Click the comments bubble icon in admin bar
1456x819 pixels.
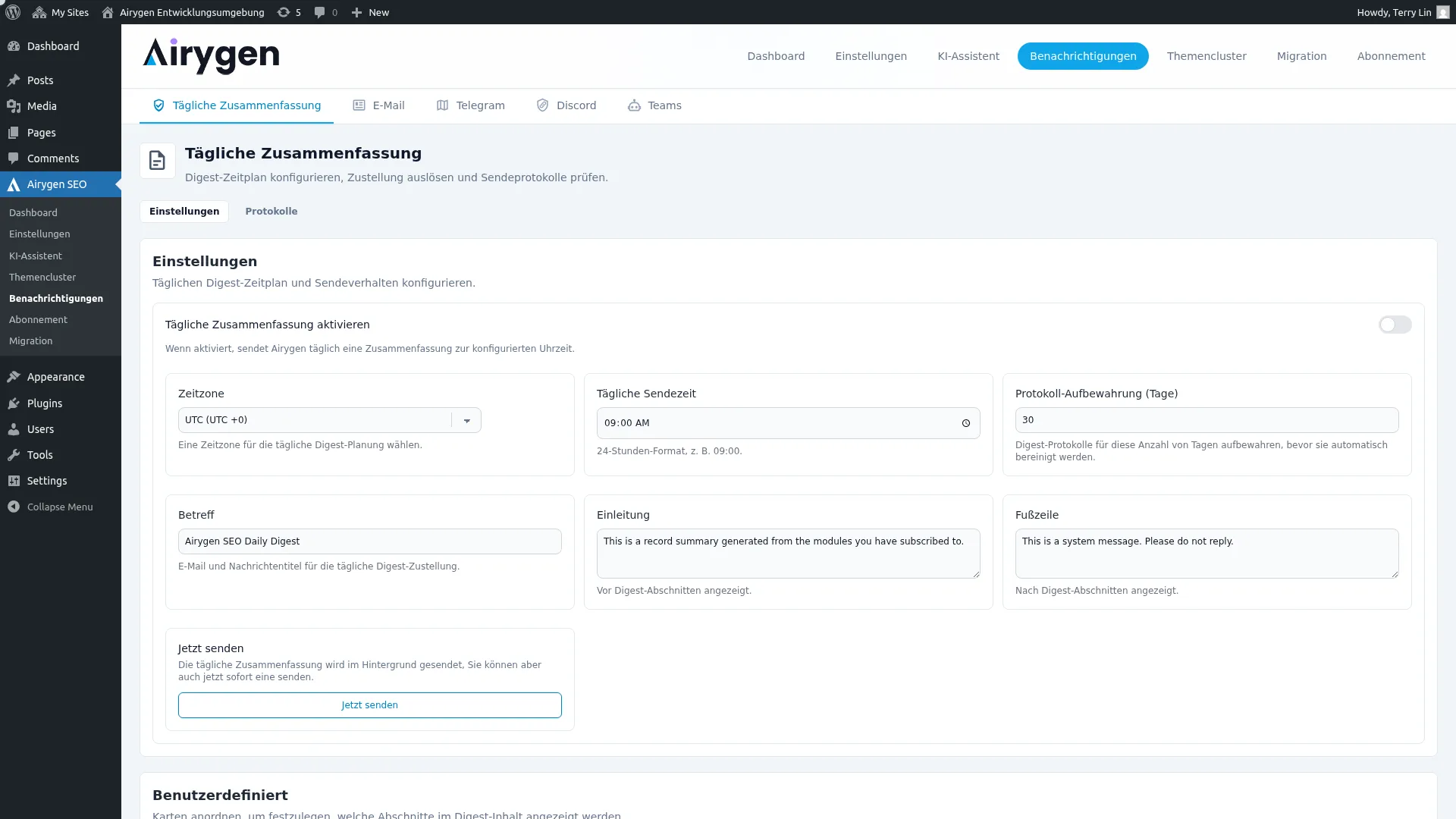pos(319,12)
